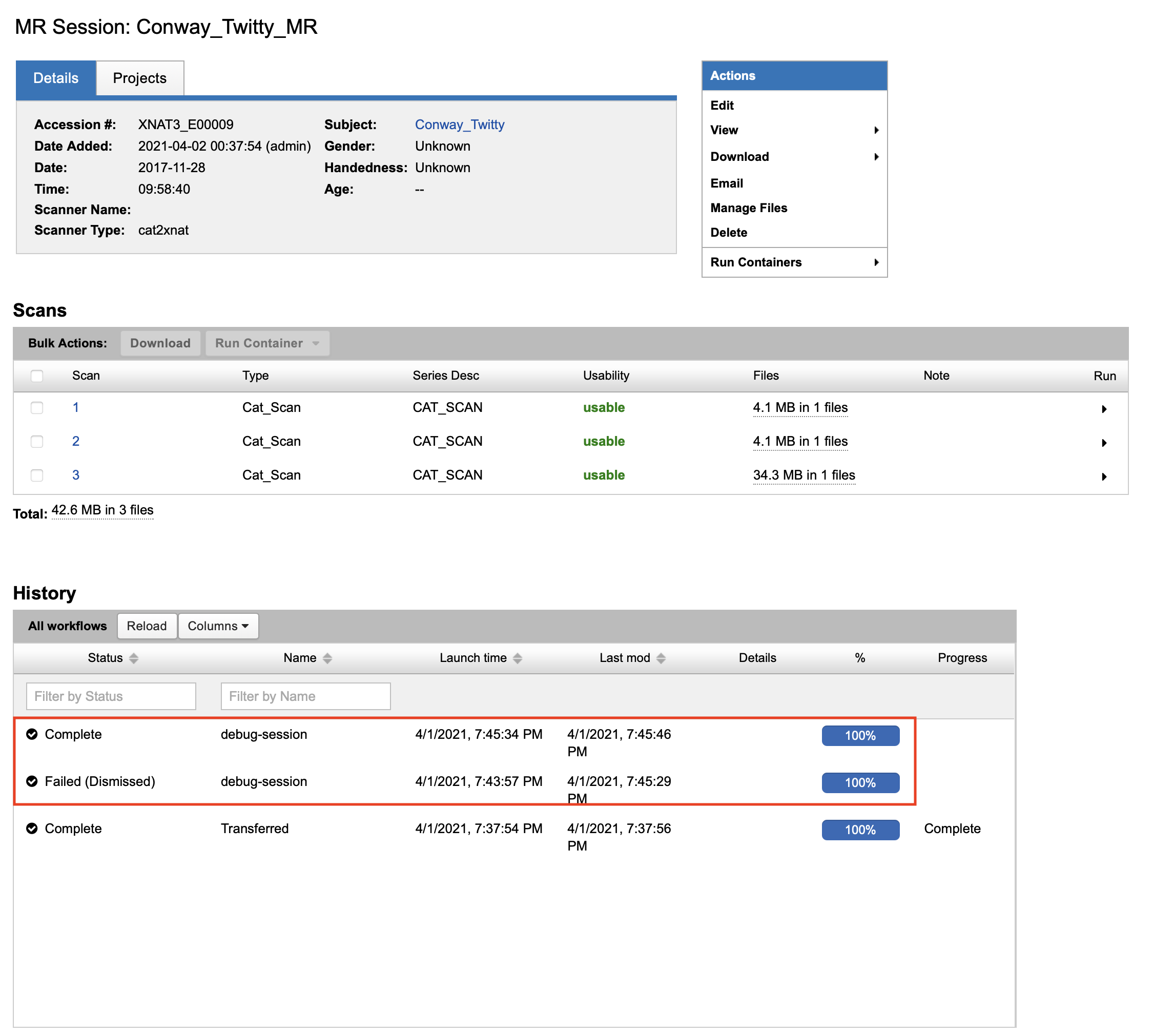Image resolution: width=1153 pixels, height=1036 pixels.
Task: Click check icon of Transferred workflow row
Action: coord(32,828)
